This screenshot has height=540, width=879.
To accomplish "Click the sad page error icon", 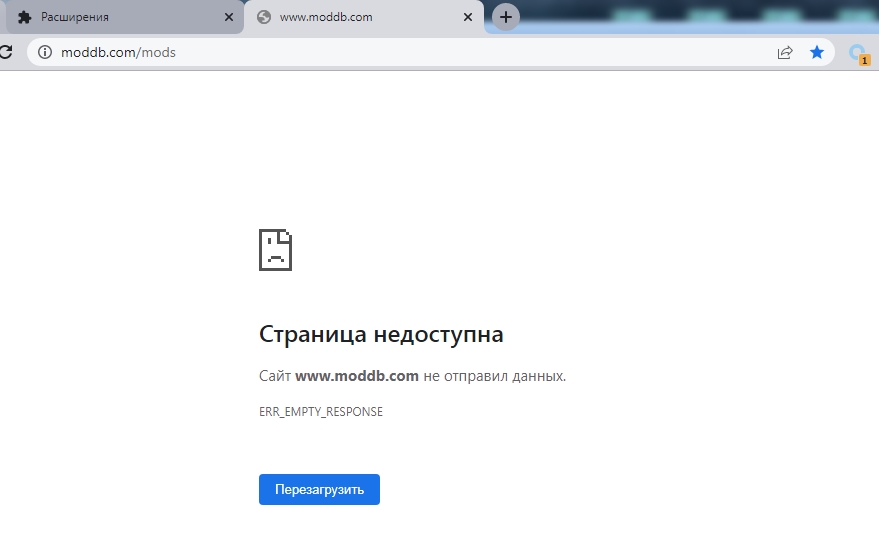I will click(x=275, y=249).
